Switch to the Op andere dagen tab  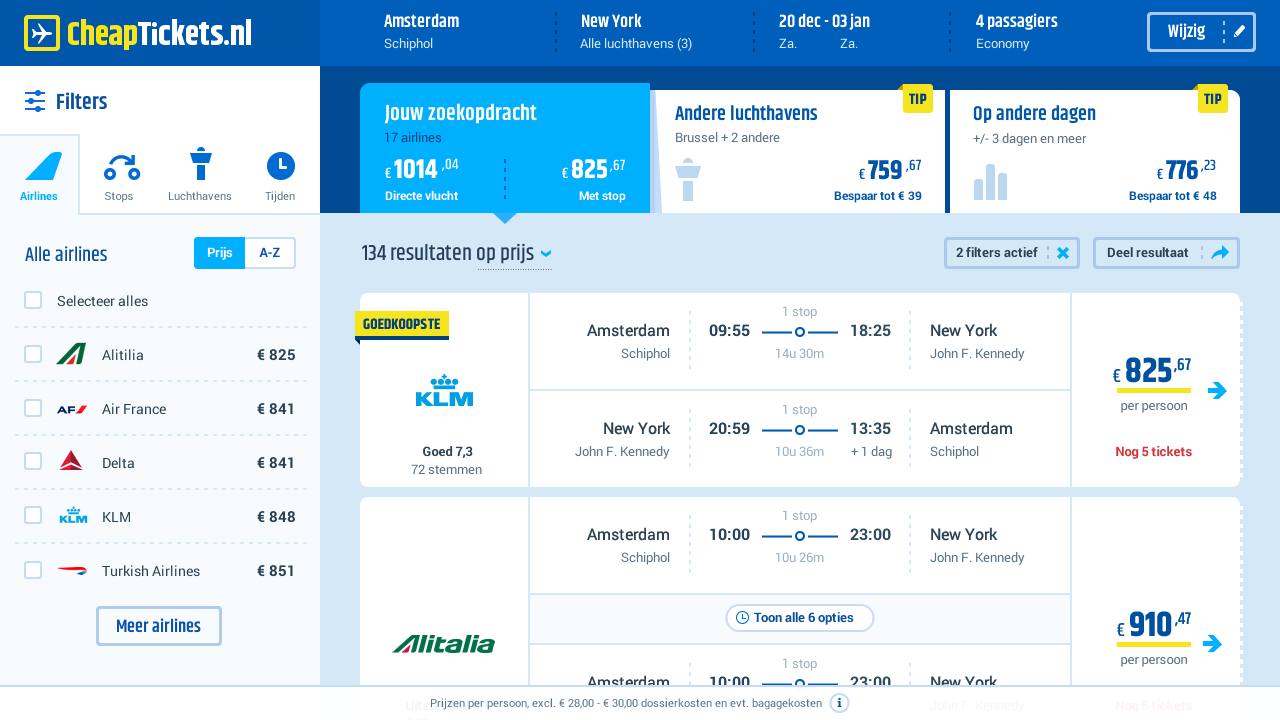tap(1094, 150)
